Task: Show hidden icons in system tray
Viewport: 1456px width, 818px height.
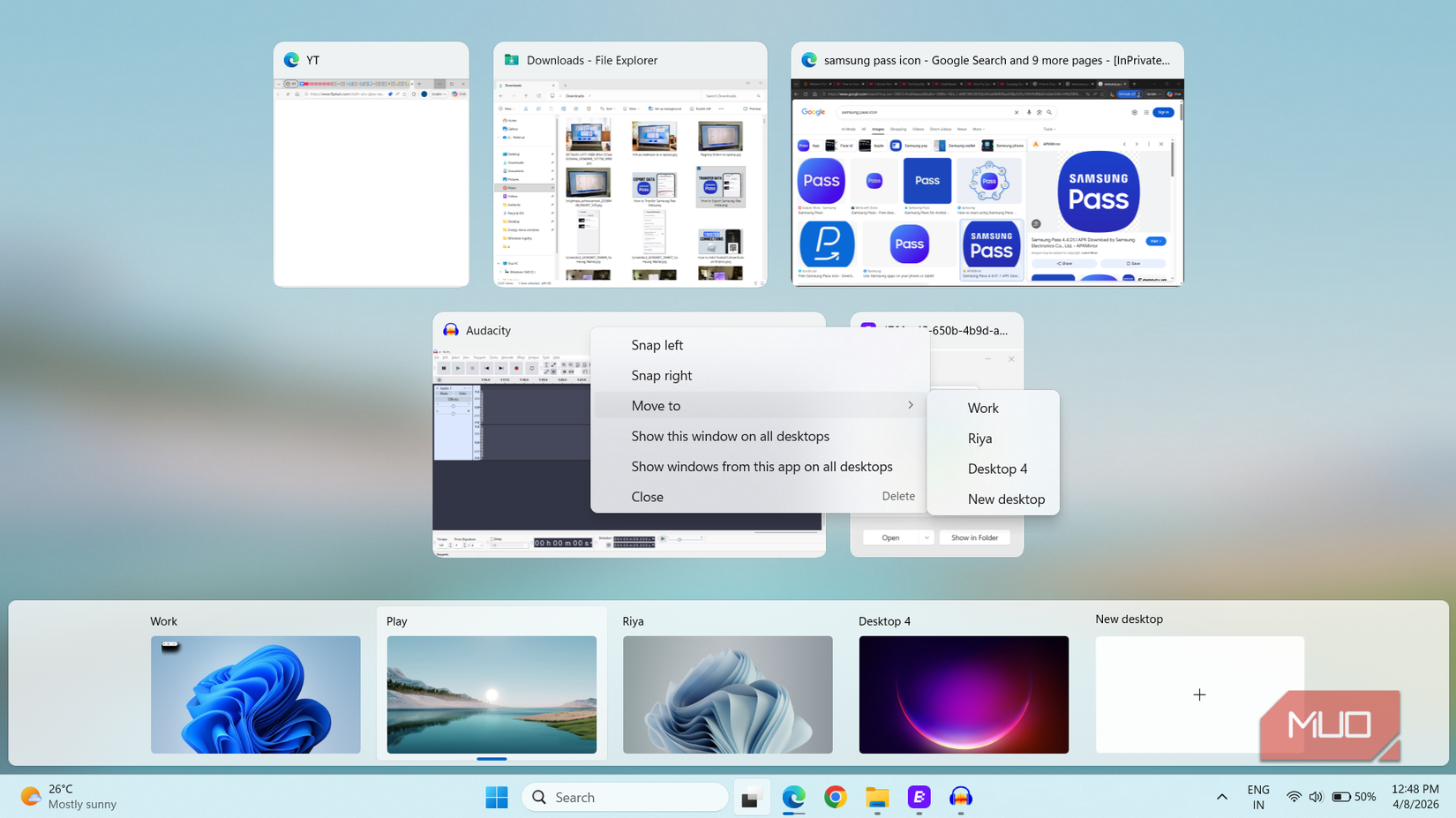Action: (x=1221, y=797)
